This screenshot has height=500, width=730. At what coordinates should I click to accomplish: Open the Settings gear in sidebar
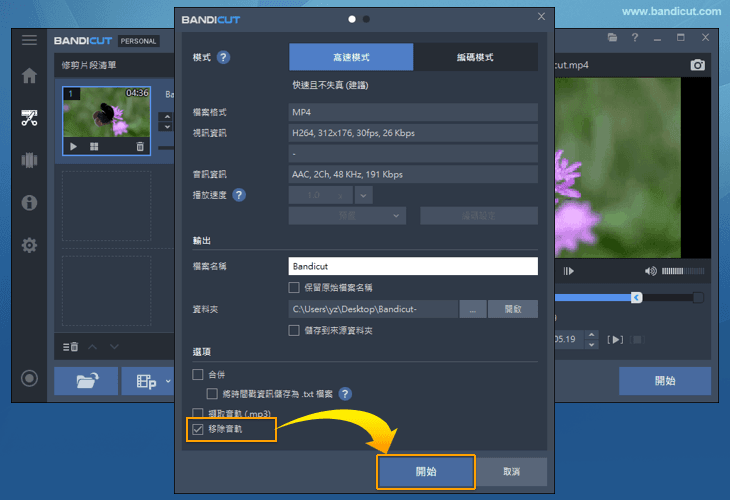[x=30, y=245]
